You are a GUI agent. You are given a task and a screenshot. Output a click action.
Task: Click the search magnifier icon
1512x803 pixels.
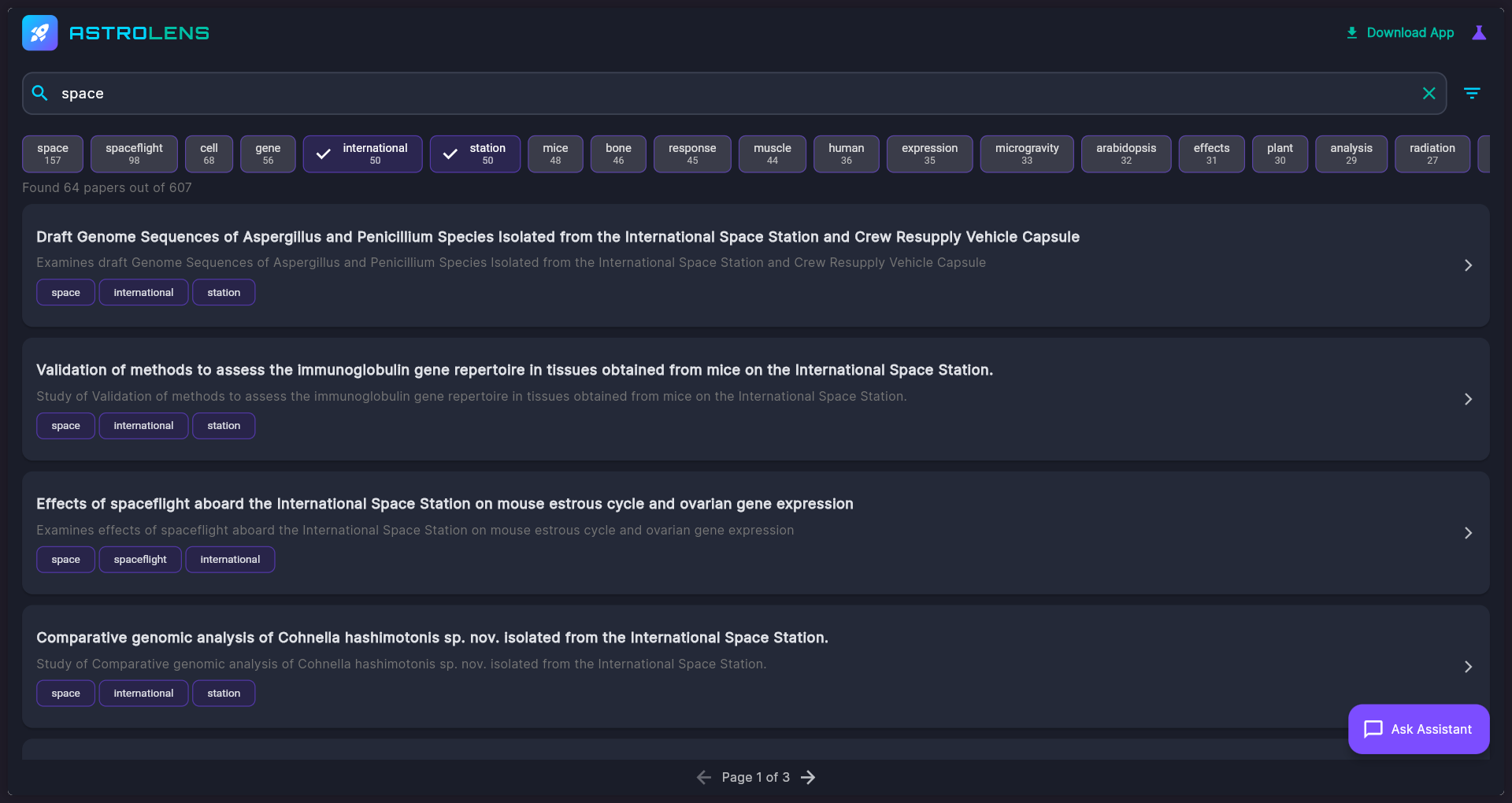(39, 93)
